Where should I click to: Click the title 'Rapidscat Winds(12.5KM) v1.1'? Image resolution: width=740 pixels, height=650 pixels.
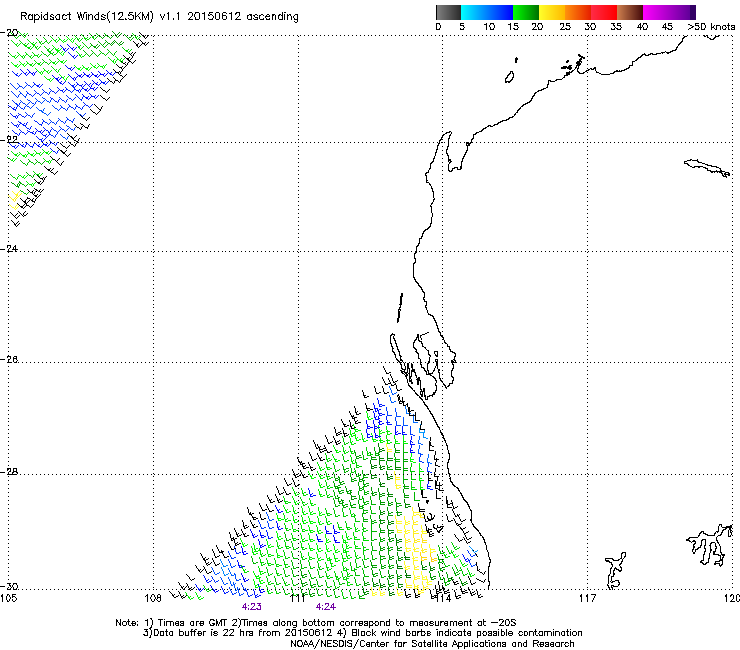101,17
